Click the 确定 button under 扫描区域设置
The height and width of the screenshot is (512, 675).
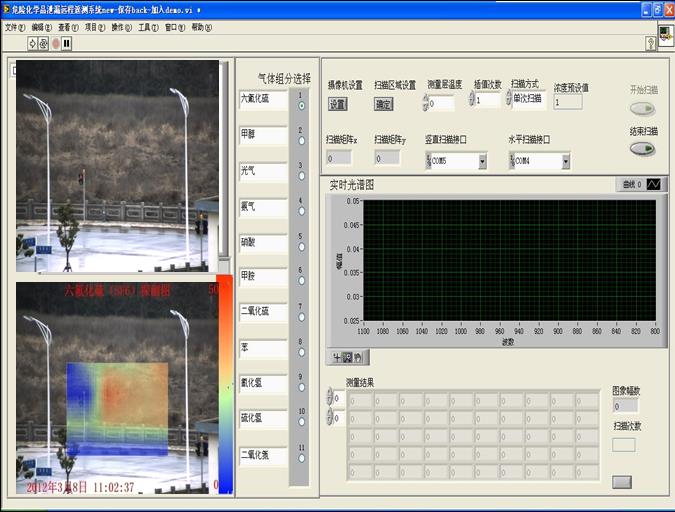[x=384, y=103]
